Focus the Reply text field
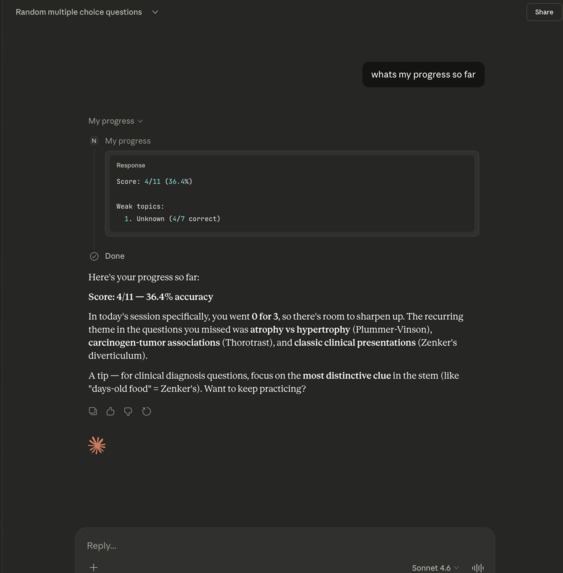The image size is (563, 573). (285, 546)
